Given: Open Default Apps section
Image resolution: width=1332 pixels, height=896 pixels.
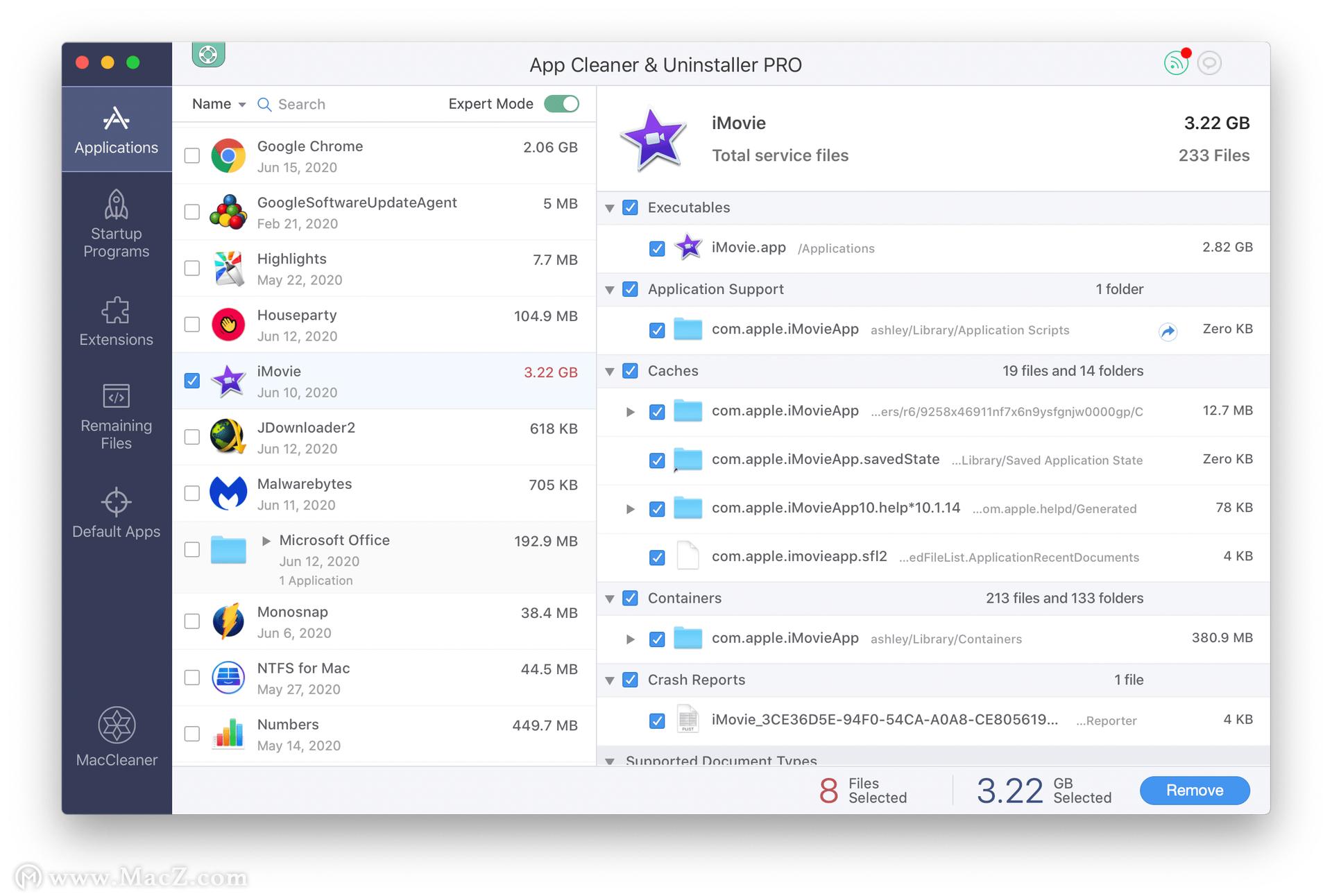Looking at the screenshot, I should (116, 513).
